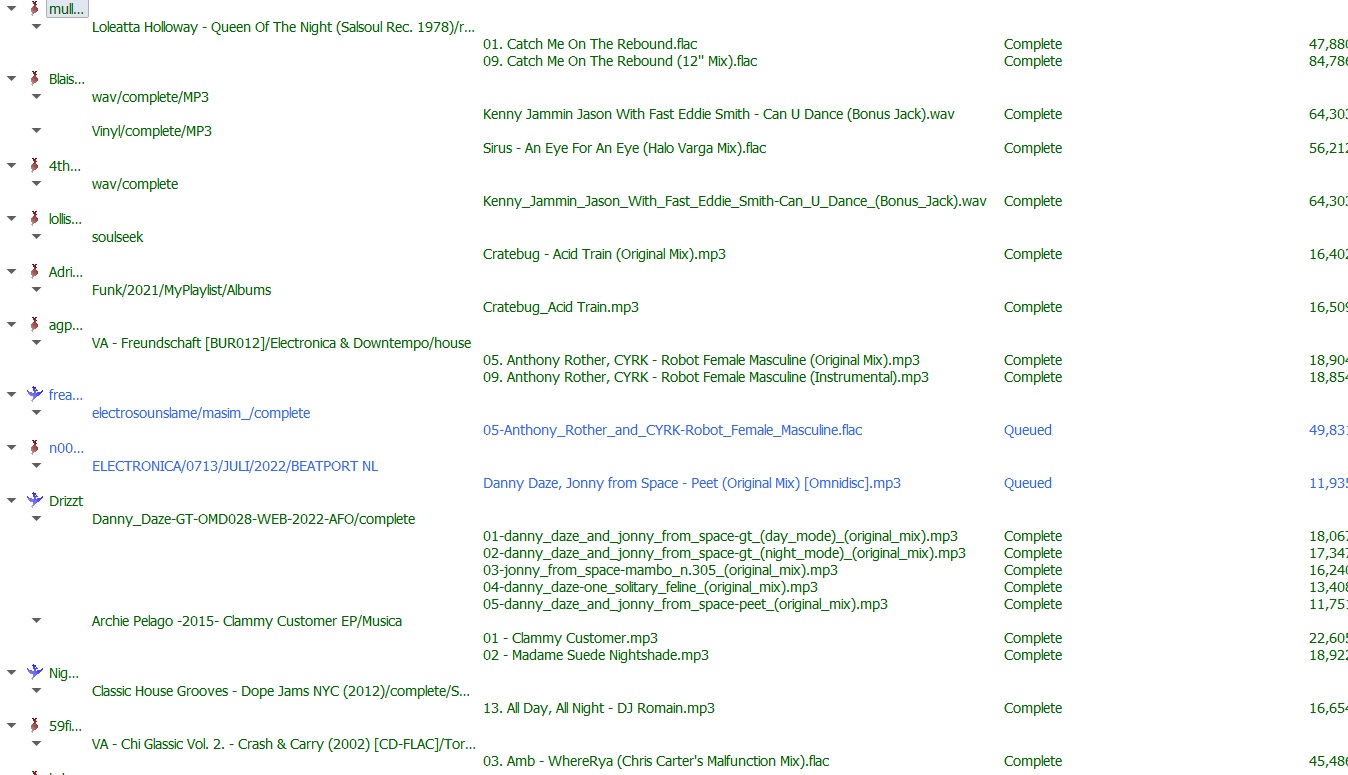Collapse the 59fi... user group

[x=11, y=726]
